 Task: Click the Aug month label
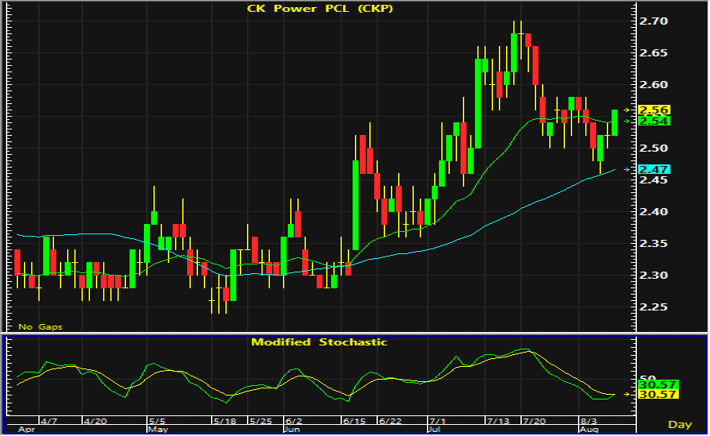589,429
